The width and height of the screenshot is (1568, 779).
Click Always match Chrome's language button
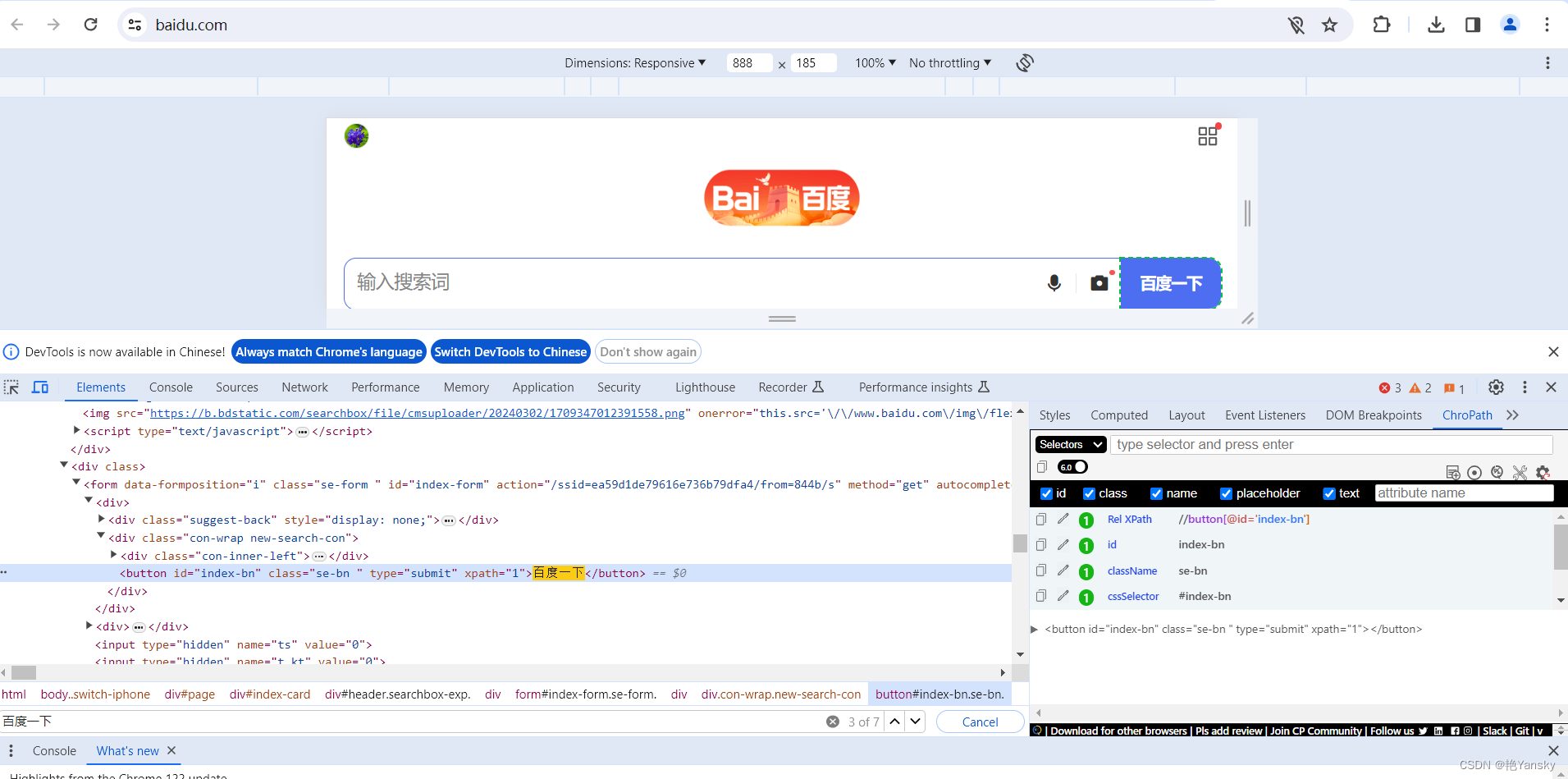pyautogui.click(x=329, y=352)
